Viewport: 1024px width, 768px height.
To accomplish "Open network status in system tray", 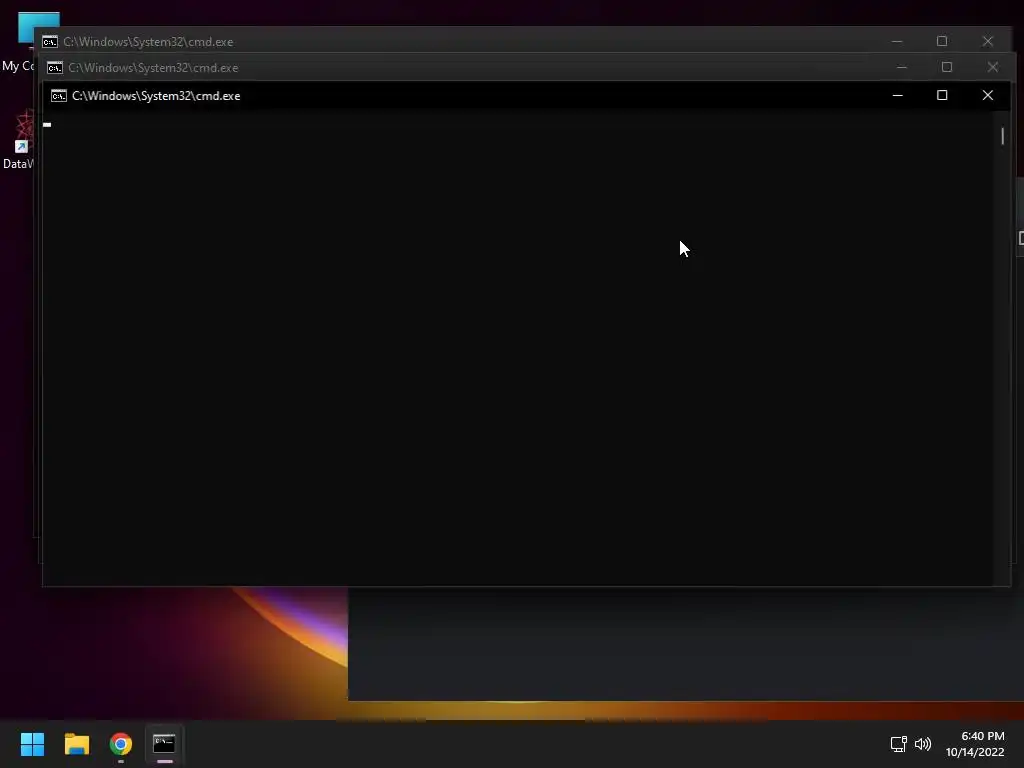I will point(899,744).
